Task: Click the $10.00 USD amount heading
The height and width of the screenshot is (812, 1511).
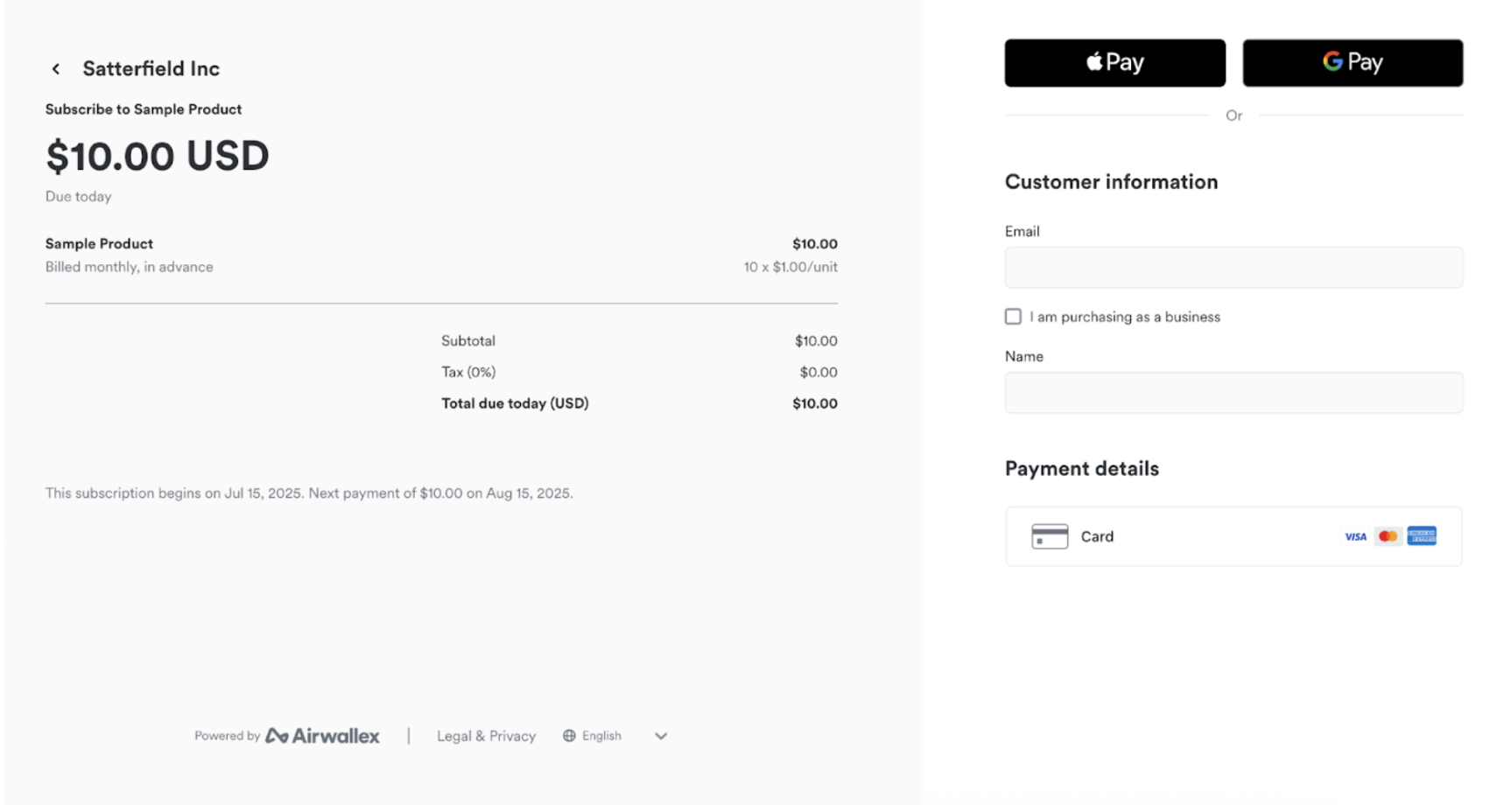Action: [x=158, y=157]
